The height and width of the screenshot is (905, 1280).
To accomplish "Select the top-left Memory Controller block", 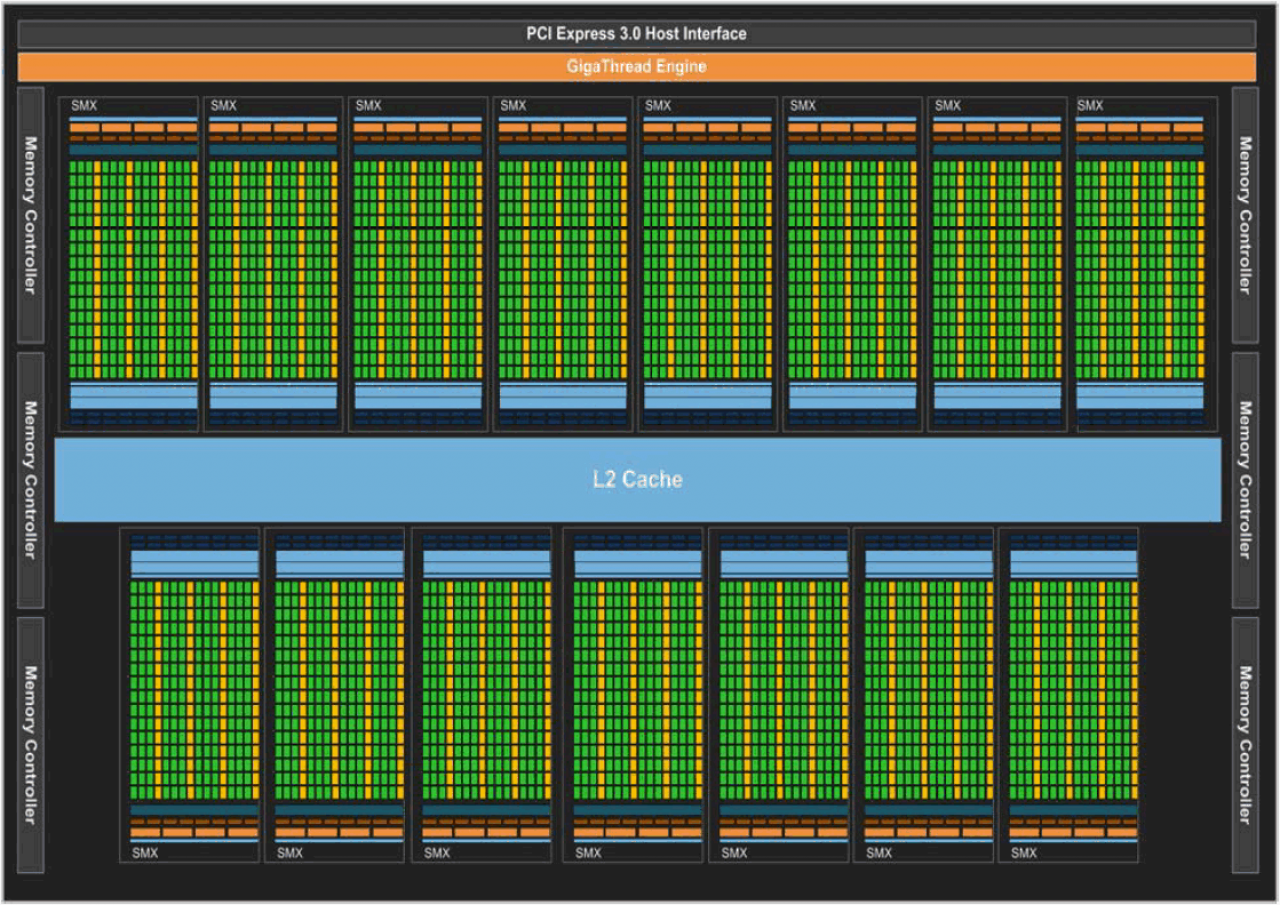I will [30, 215].
